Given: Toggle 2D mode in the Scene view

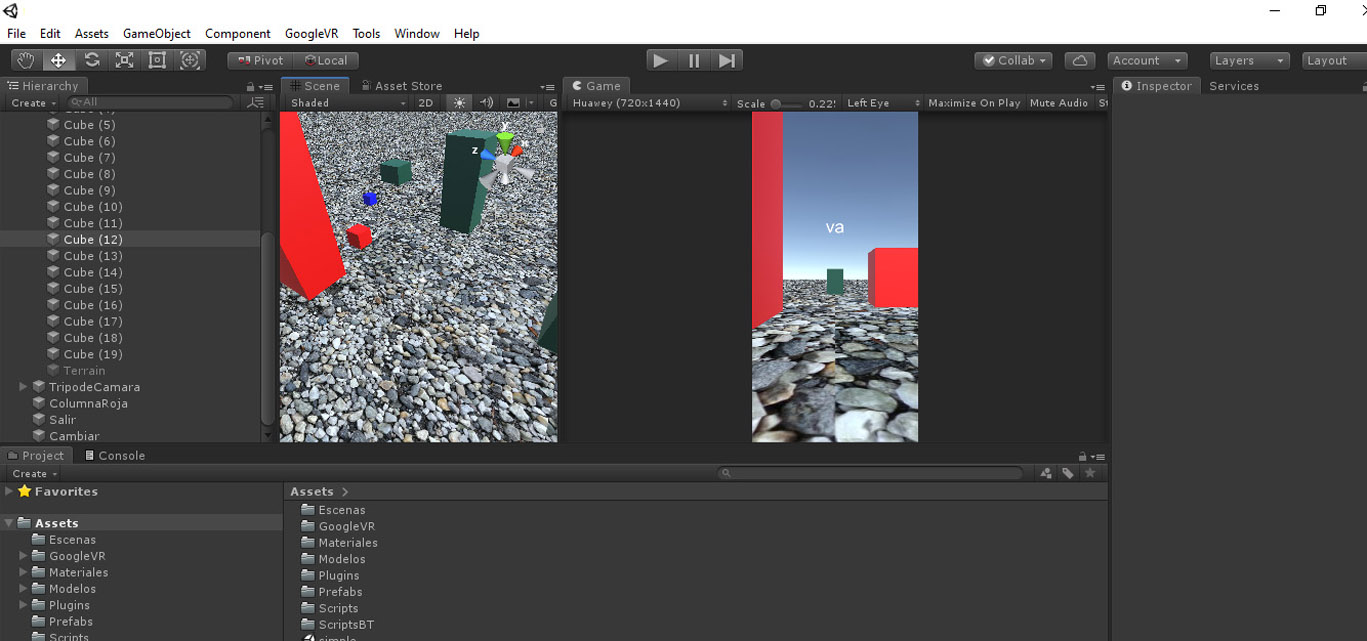Looking at the screenshot, I should point(426,103).
